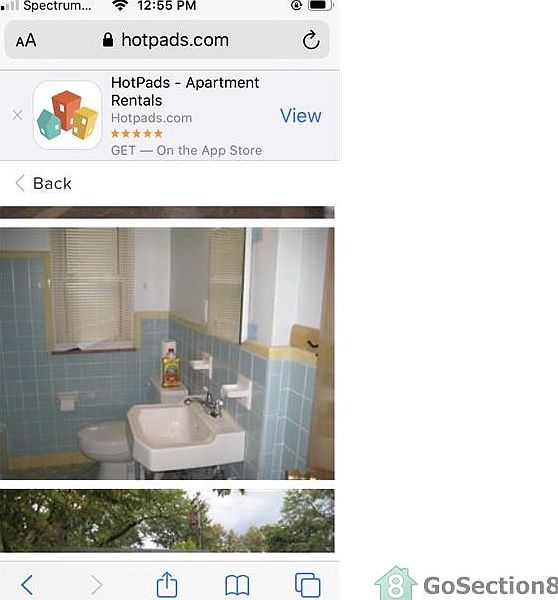Go back with Safari's bottom back arrow

pyautogui.click(x=27, y=585)
